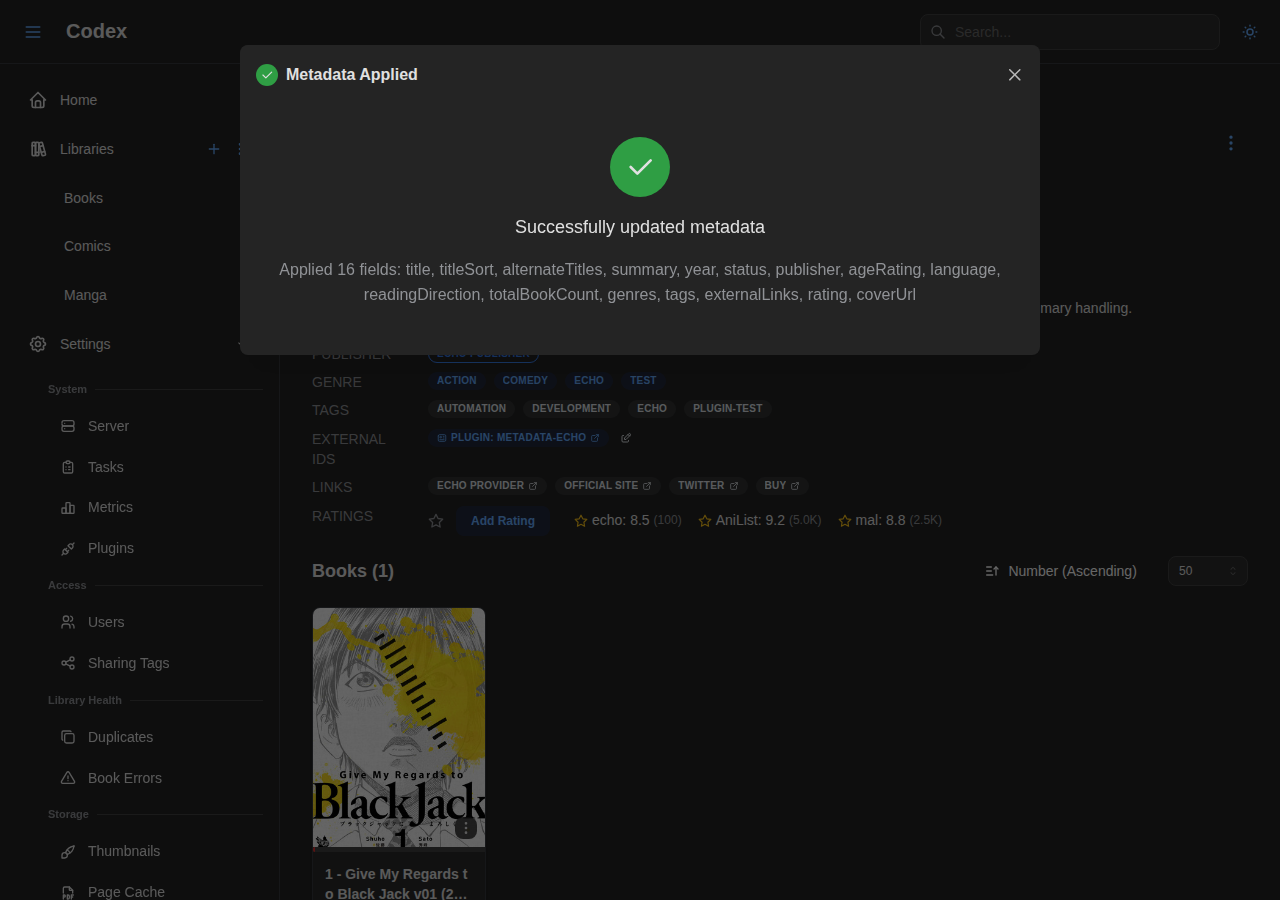Switch to the Comics library

pos(87,246)
